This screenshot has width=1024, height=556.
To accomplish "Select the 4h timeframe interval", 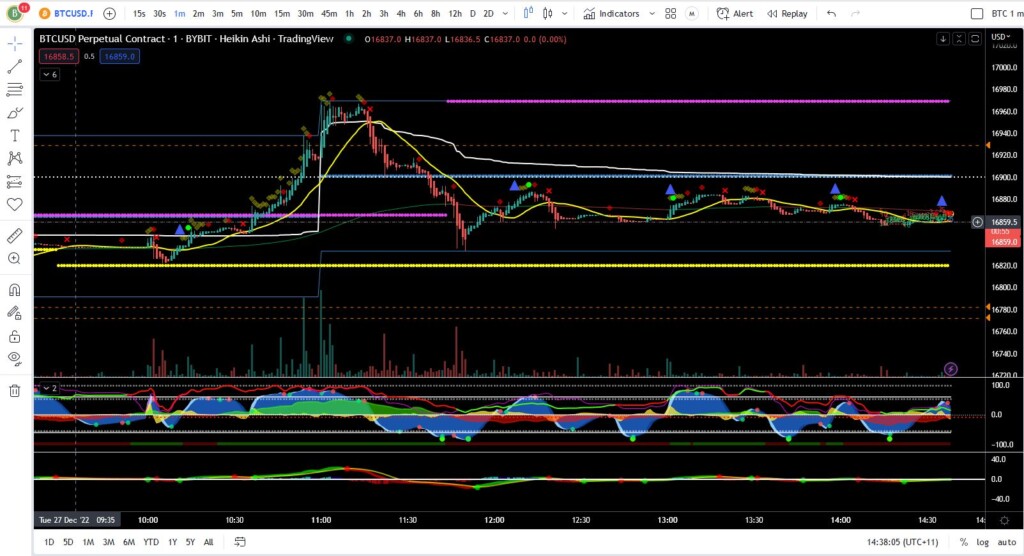I will [400, 14].
